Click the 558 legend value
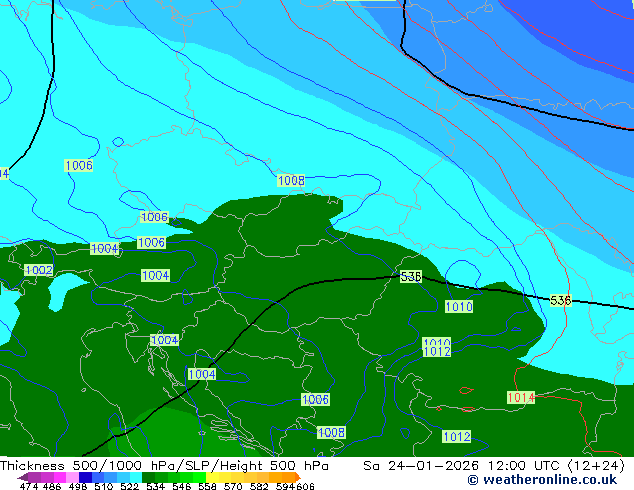 tap(207, 486)
